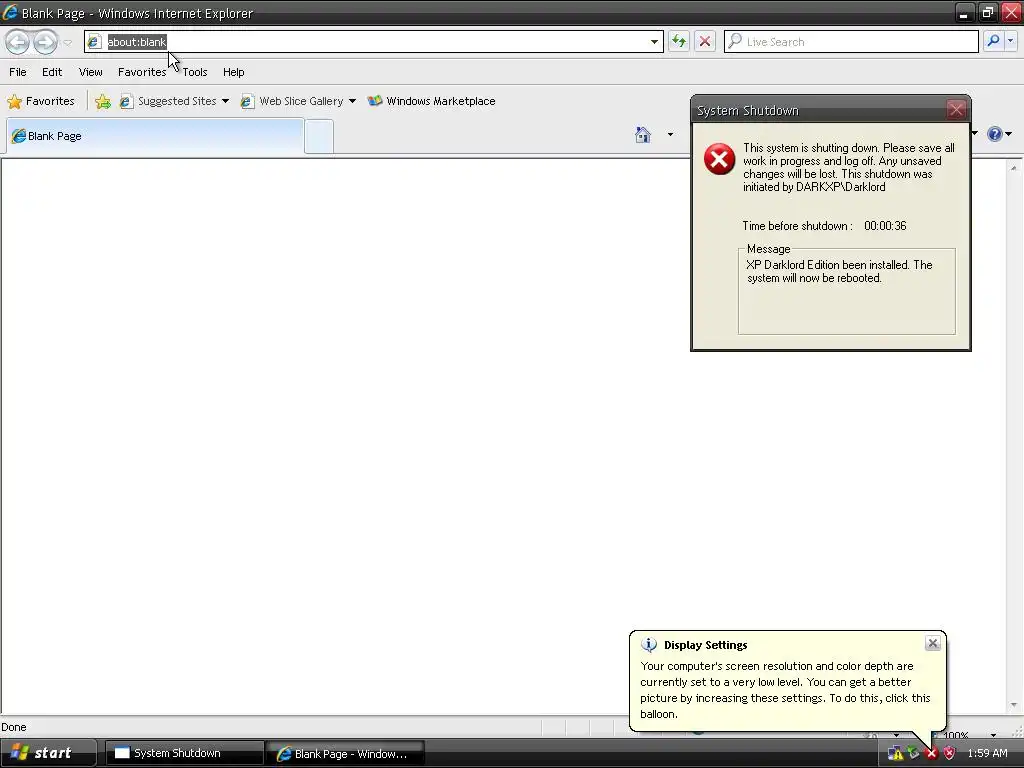Click the shutdown countdown 00:00:36

[x=885, y=226]
